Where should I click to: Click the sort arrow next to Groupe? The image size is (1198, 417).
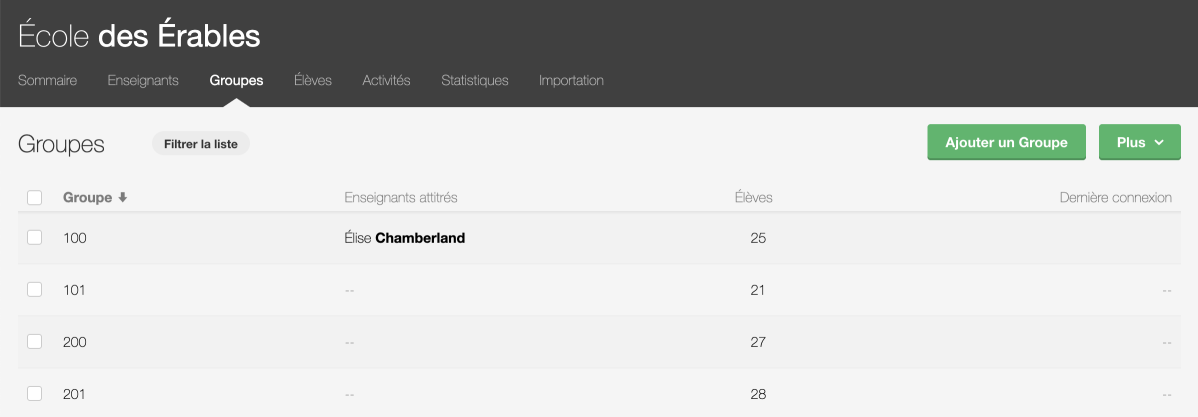123,198
